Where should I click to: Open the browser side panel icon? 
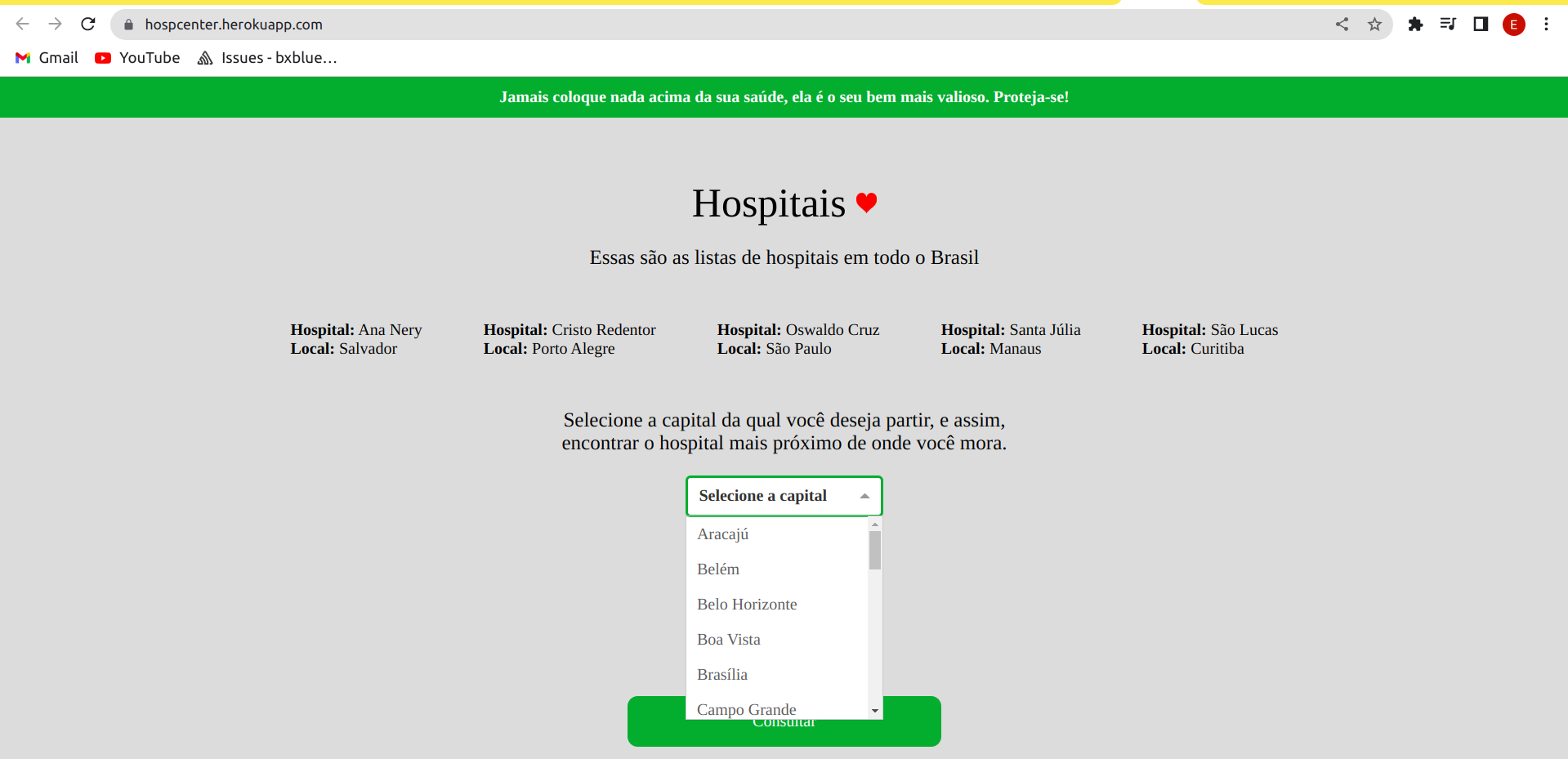pos(1480,24)
